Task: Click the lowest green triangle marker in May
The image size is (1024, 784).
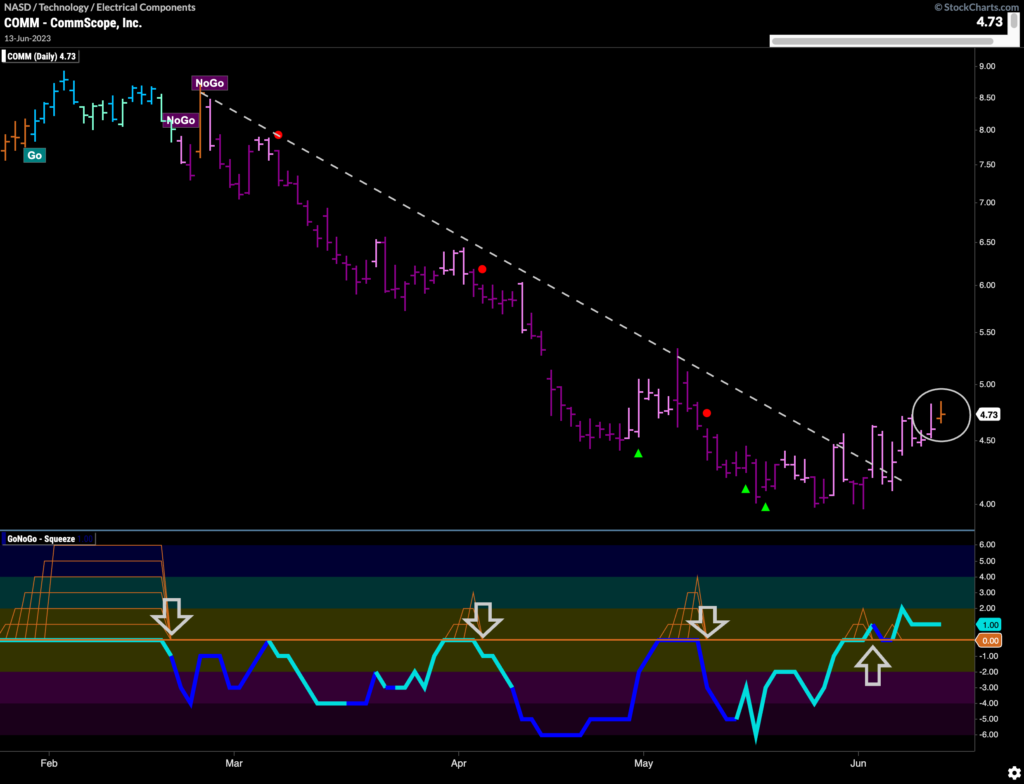Action: [766, 508]
